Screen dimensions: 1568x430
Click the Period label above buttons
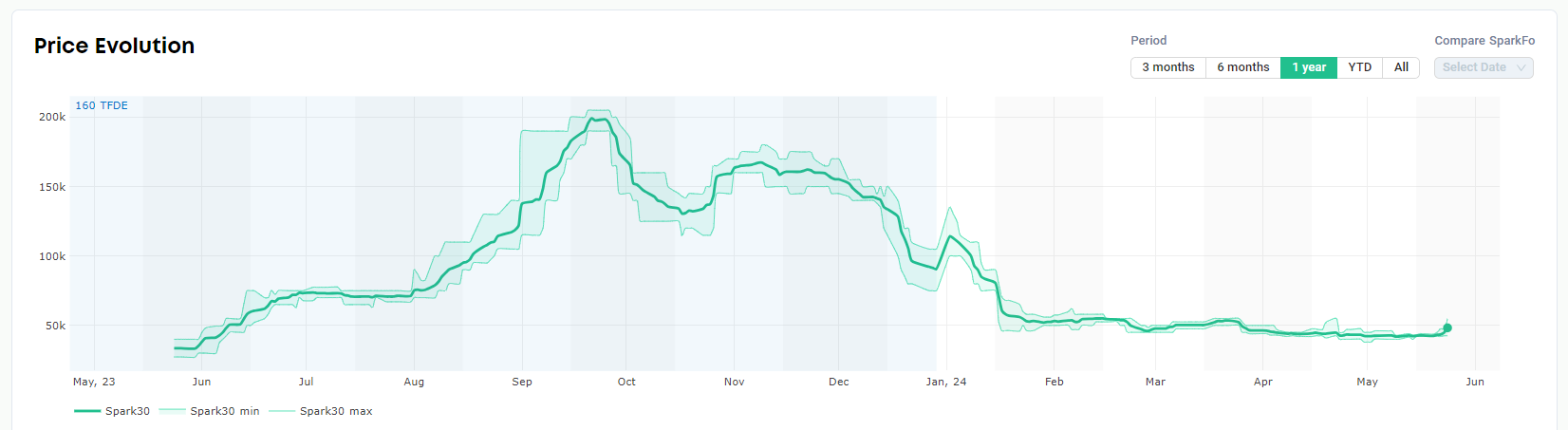pos(1148,41)
